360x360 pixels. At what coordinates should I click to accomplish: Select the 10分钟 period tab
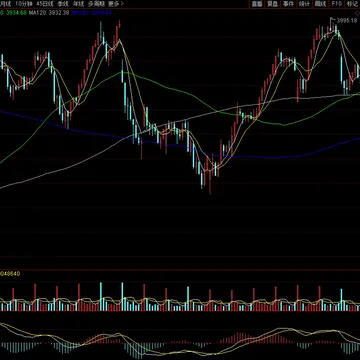tap(24, 4)
